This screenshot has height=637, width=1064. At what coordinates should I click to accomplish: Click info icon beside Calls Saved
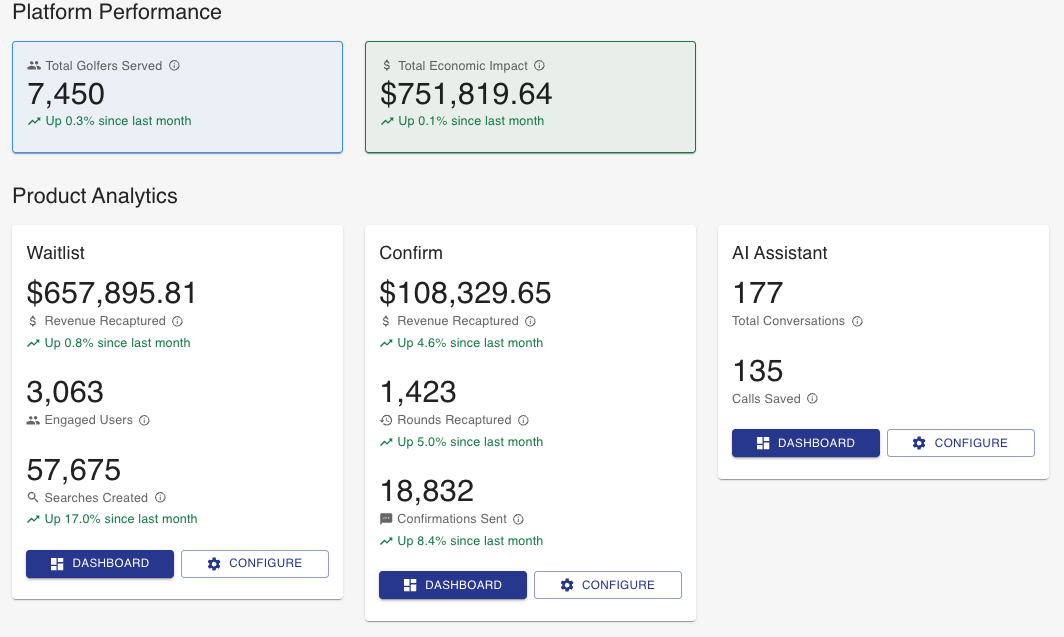812,399
